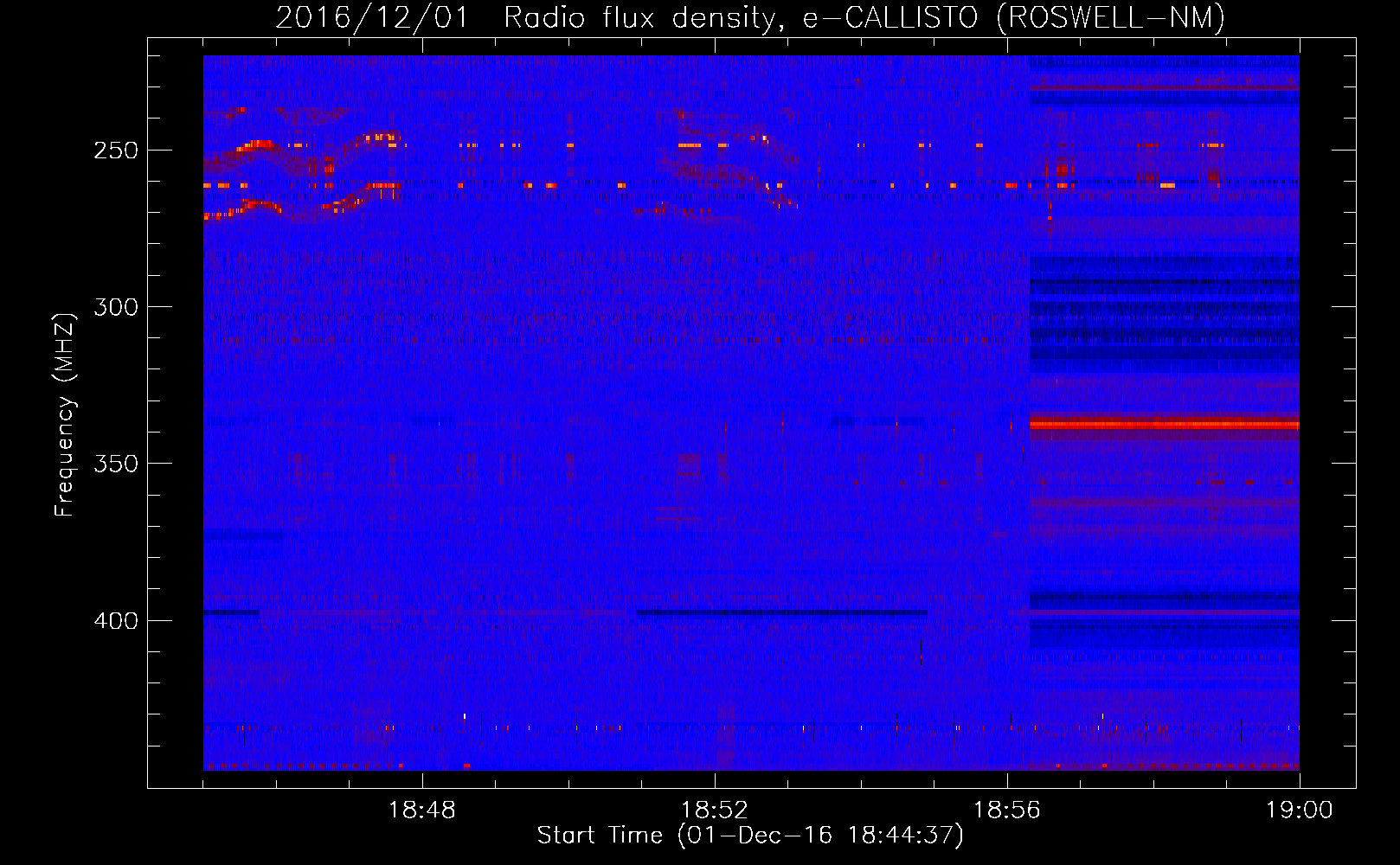Click the 'Start Time (01-Dec-16 18:44:37)' label
Viewport: 1400px width, 865px height.
750,836
